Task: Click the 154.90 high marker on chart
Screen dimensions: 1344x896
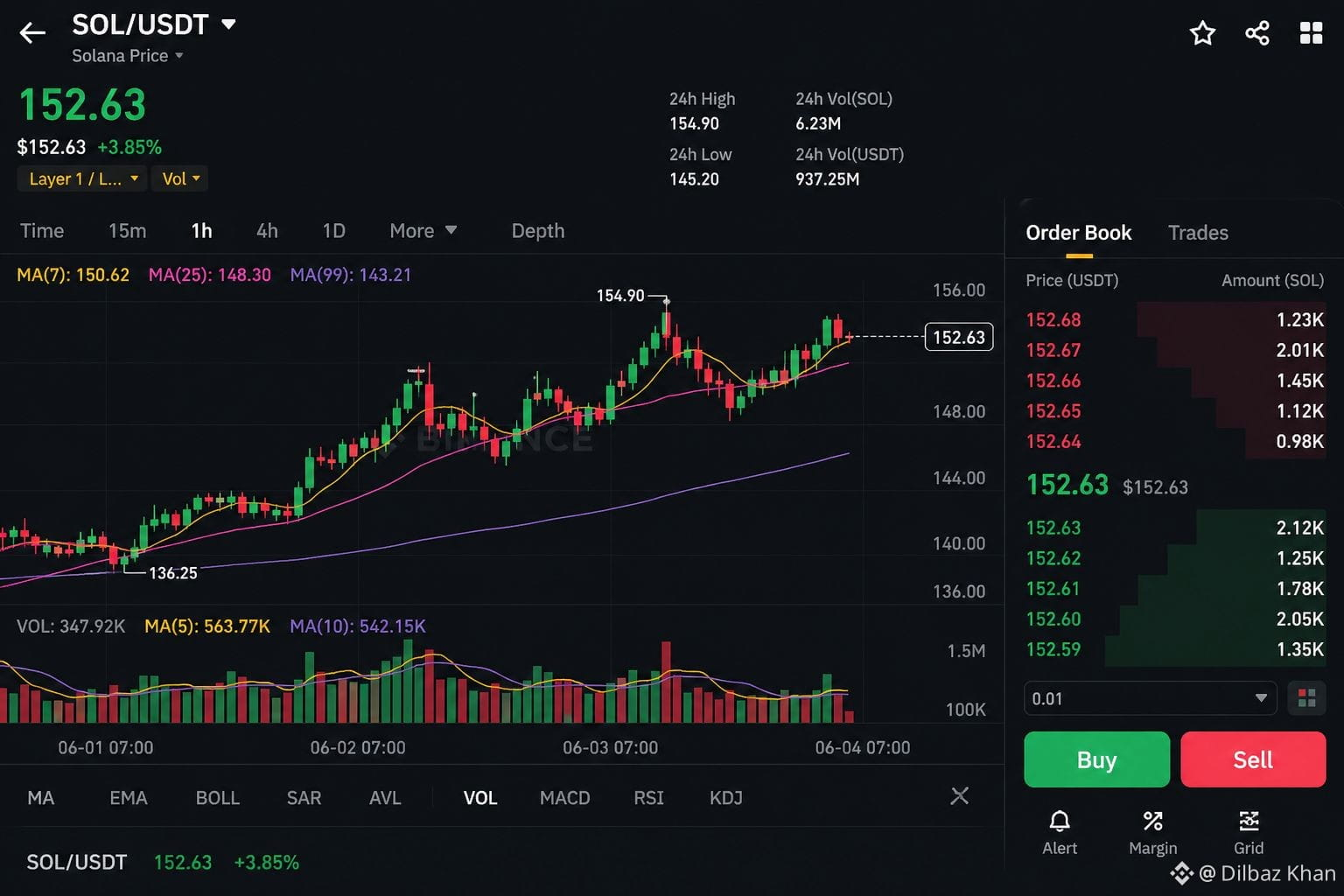Action: (619, 296)
